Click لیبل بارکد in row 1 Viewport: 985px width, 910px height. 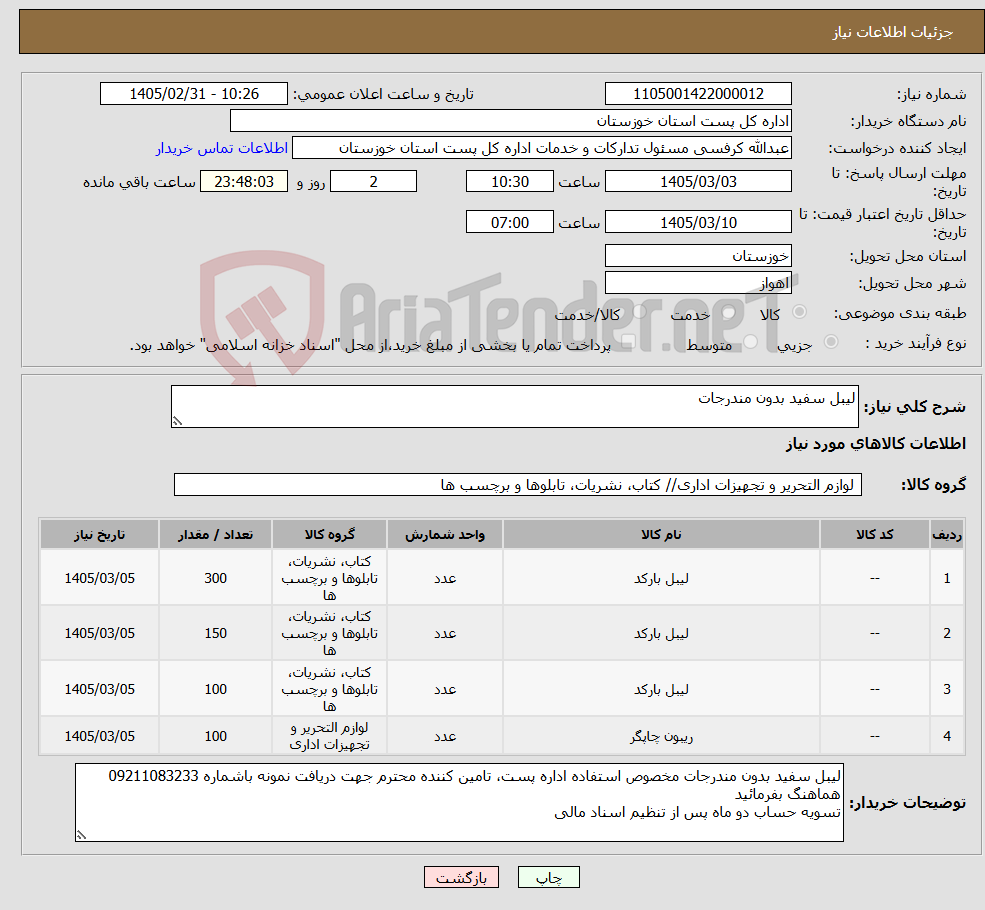[661, 578]
